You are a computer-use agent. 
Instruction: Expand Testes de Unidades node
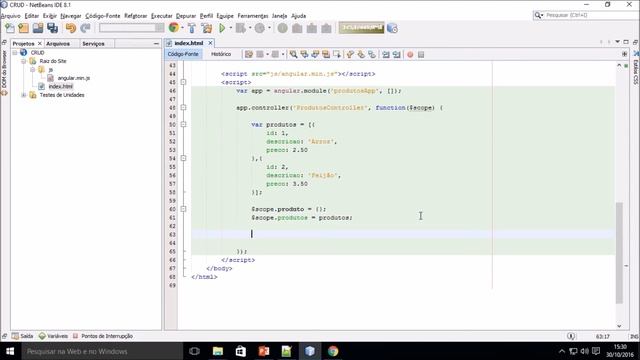click(x=24, y=95)
